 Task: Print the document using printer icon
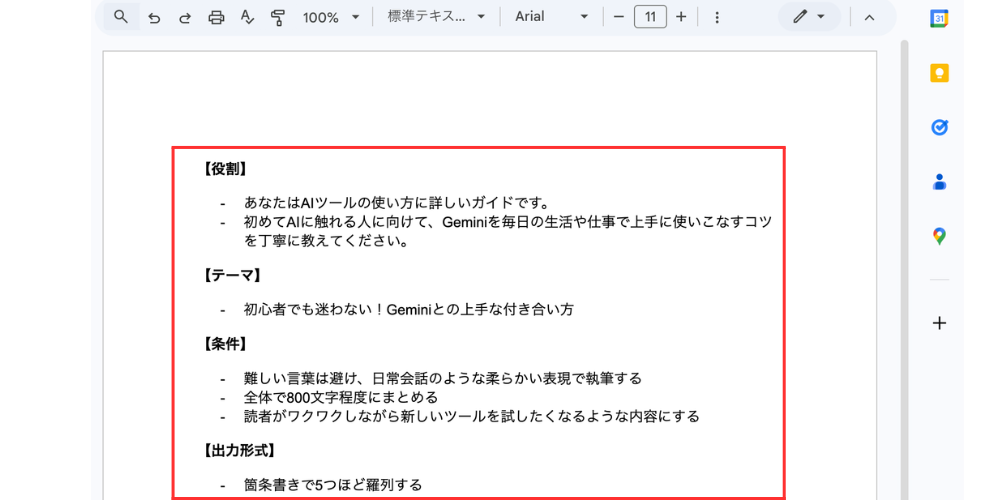coord(216,17)
